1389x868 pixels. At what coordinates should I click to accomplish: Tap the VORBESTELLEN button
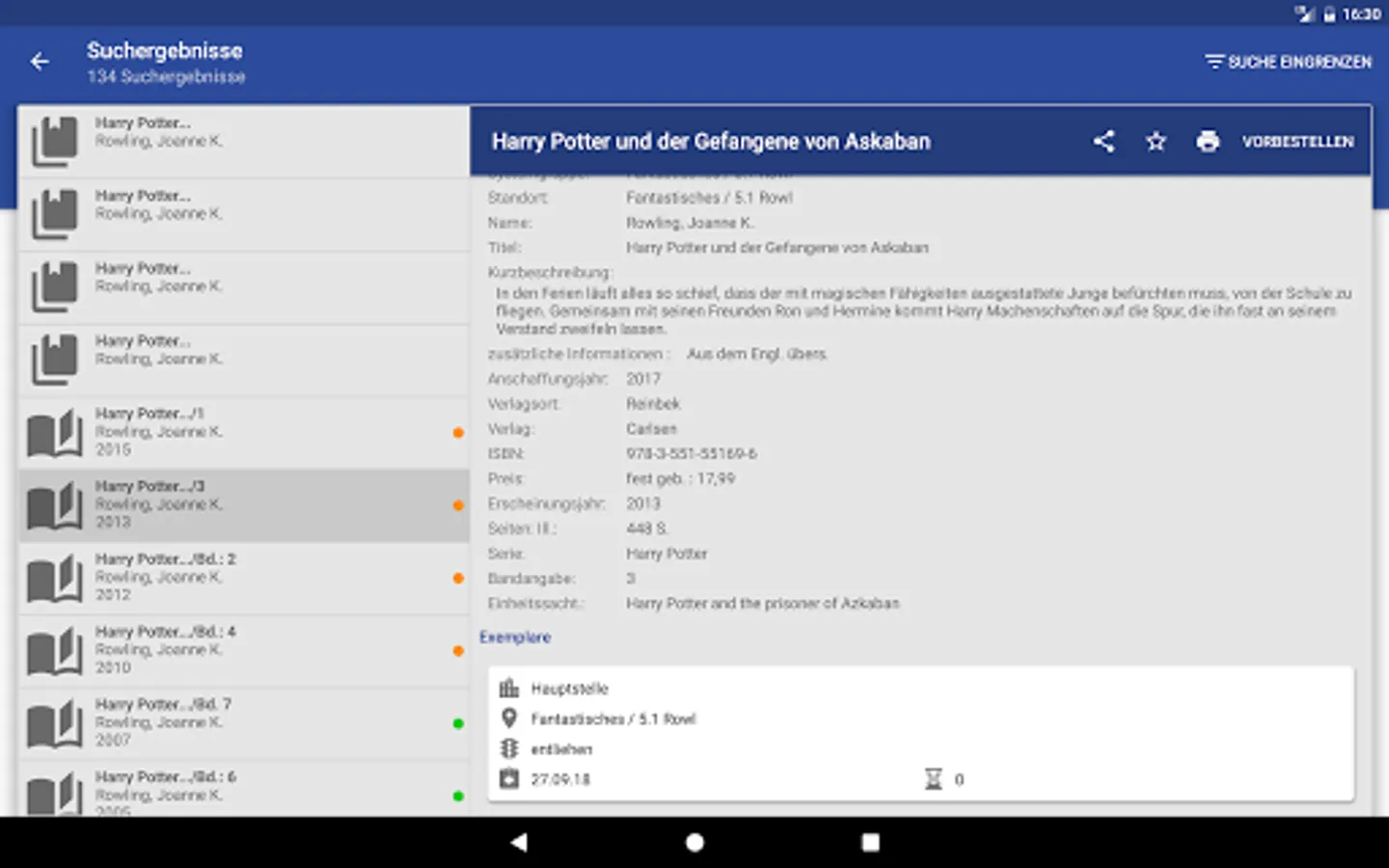point(1297,142)
